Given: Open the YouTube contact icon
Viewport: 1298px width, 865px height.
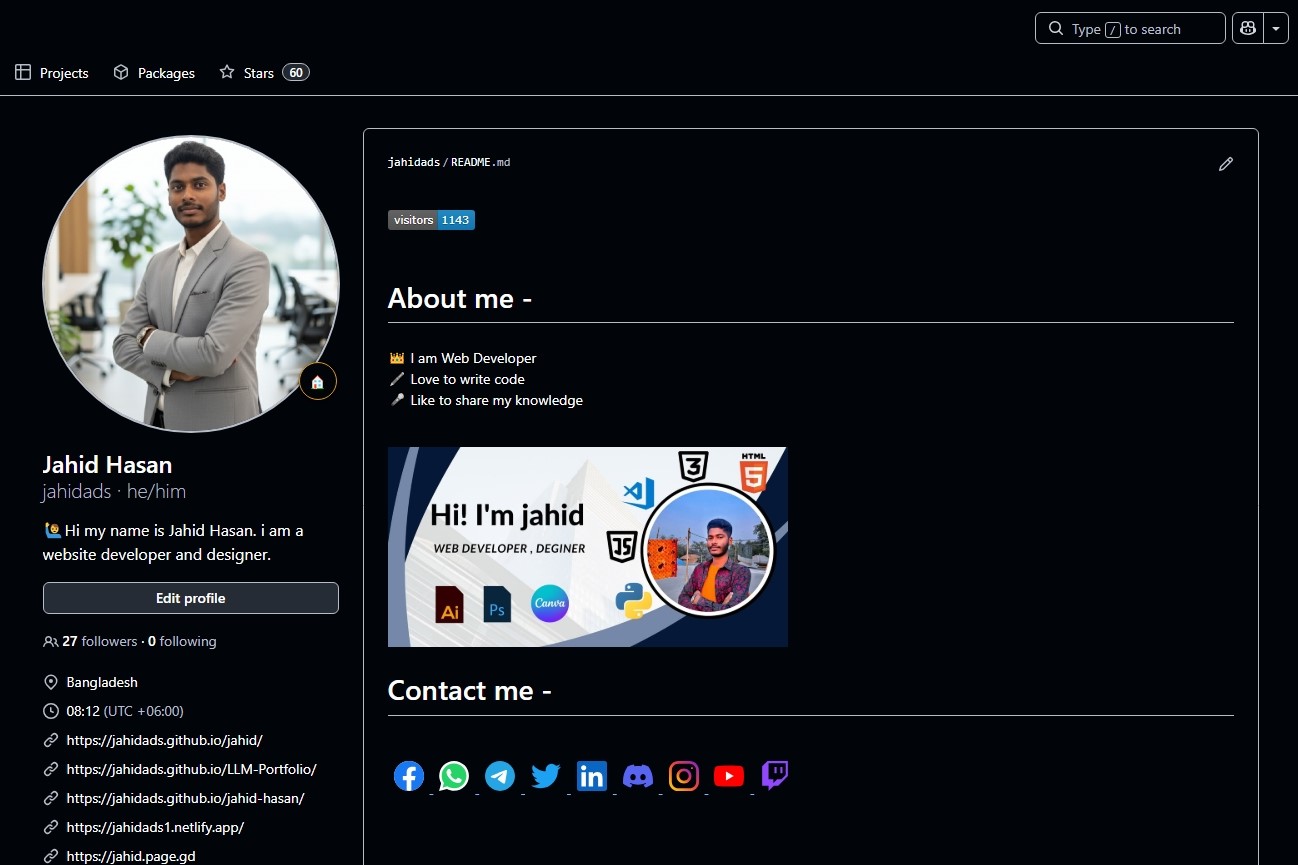Looking at the screenshot, I should pos(729,776).
